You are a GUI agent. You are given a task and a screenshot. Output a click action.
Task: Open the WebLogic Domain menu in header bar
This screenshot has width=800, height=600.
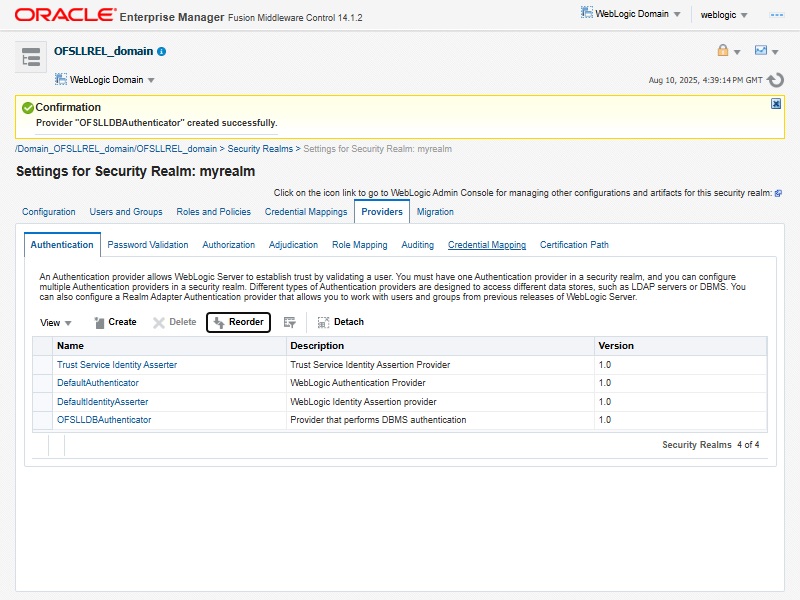[x=631, y=14]
